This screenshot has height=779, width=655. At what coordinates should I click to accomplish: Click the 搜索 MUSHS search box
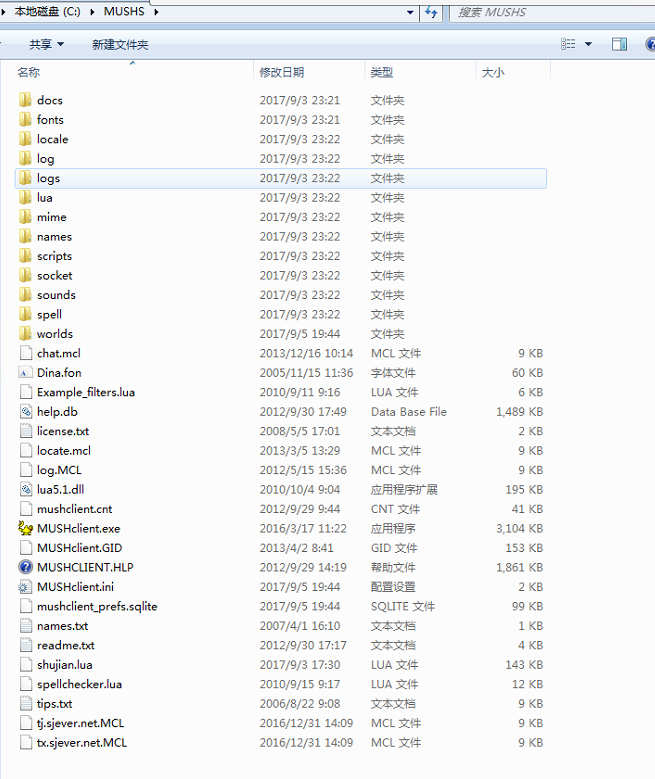click(x=552, y=12)
